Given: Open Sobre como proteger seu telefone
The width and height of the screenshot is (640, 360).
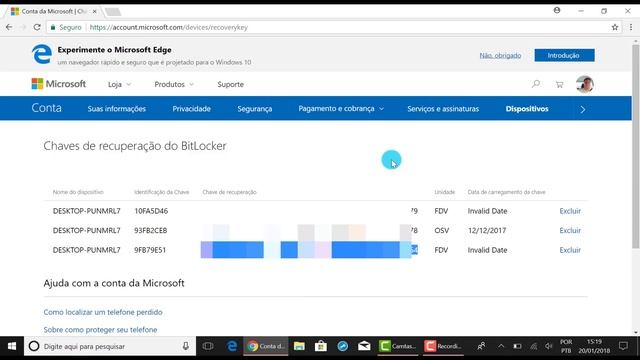Looking at the screenshot, I should [x=100, y=330].
